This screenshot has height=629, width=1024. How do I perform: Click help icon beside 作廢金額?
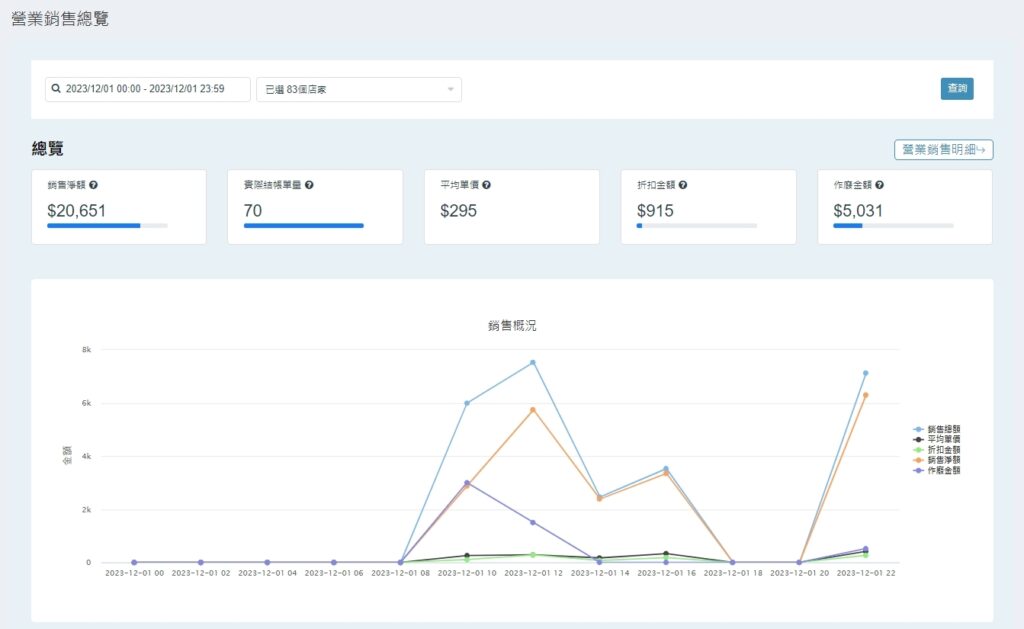880,185
